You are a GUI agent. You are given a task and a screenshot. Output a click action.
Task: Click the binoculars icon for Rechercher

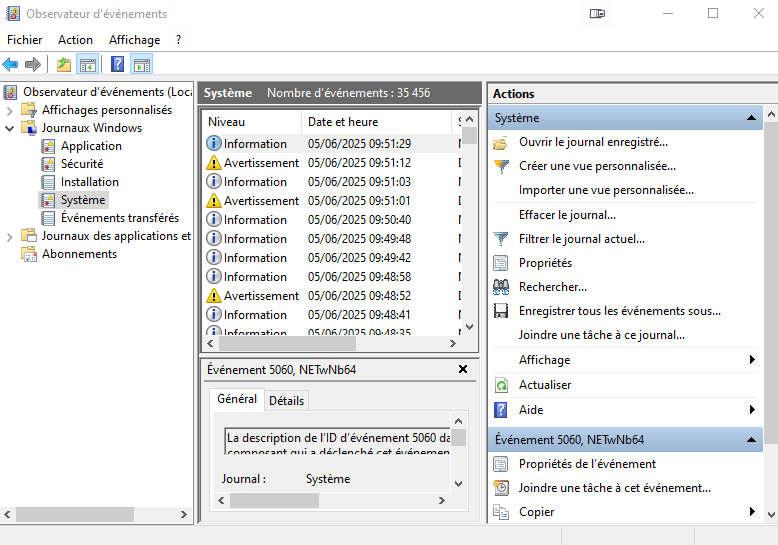click(501, 287)
